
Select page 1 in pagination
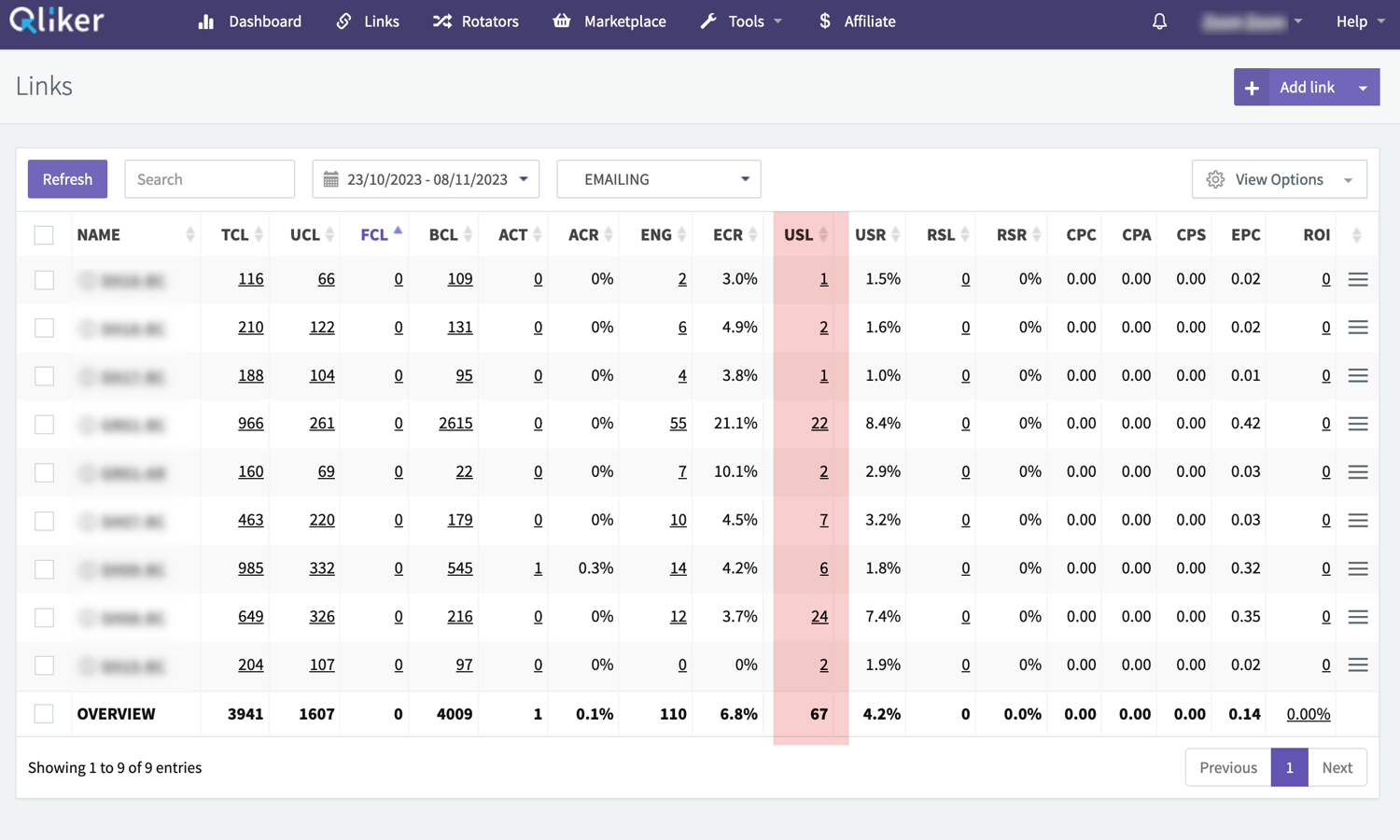(1290, 767)
